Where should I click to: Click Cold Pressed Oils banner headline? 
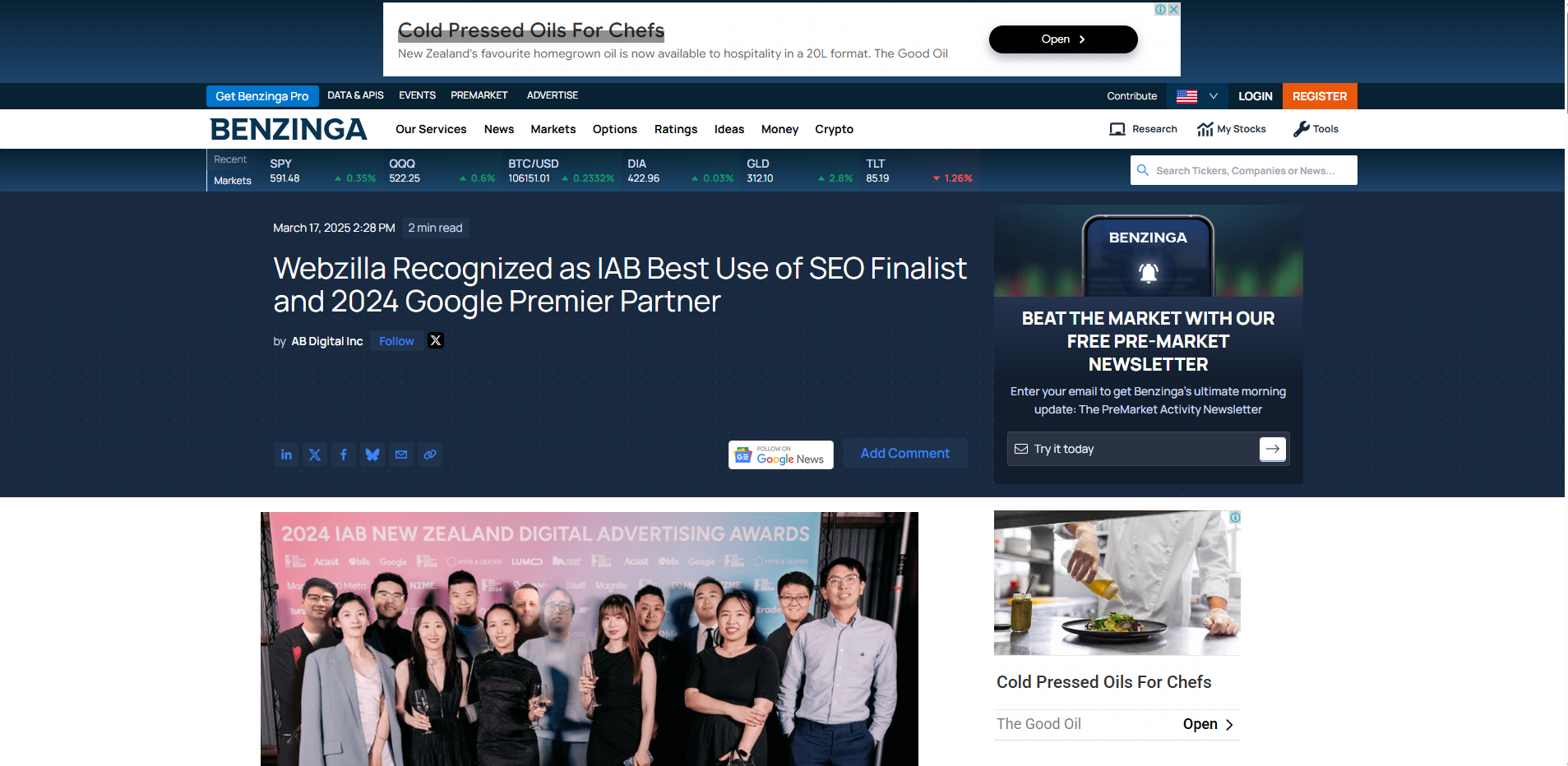(531, 30)
